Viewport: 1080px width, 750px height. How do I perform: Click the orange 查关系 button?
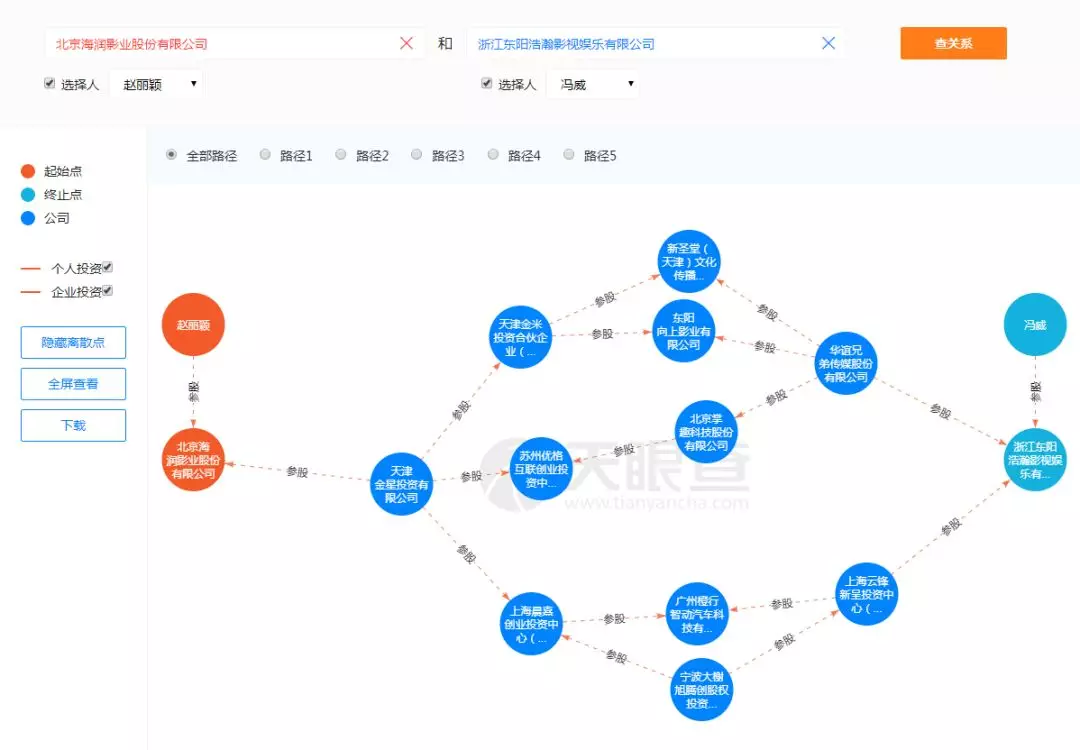[953, 43]
